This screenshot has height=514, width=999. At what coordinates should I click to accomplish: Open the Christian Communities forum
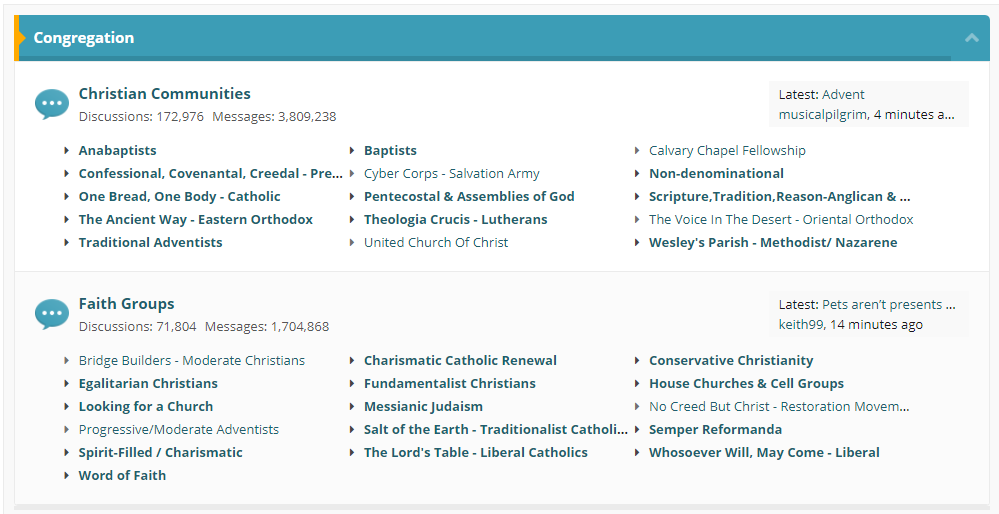[165, 94]
